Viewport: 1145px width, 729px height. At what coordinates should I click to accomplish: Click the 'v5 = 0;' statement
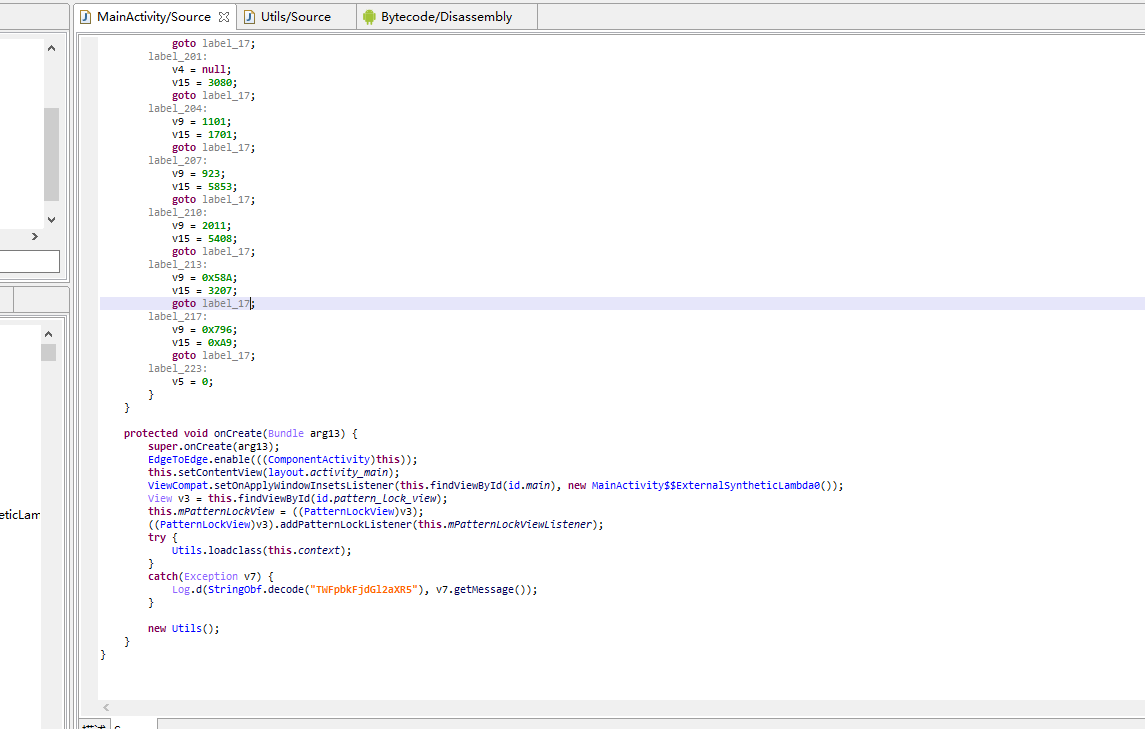pyautogui.click(x=193, y=381)
